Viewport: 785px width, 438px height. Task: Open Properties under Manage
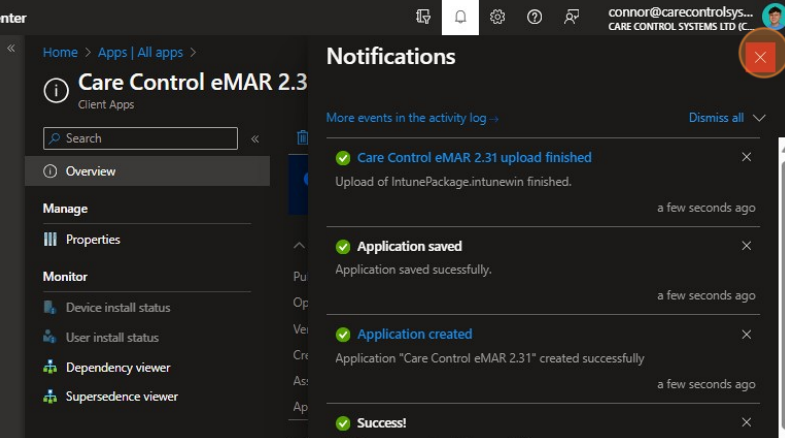tap(92, 239)
